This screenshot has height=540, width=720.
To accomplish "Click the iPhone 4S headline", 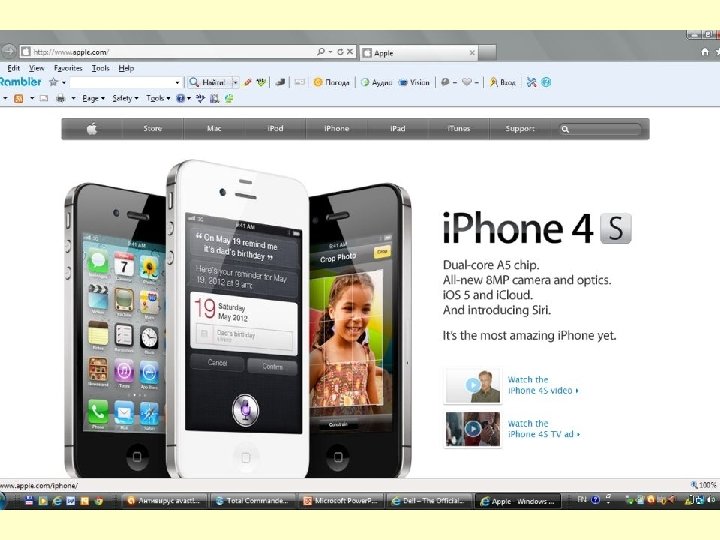I will [537, 228].
